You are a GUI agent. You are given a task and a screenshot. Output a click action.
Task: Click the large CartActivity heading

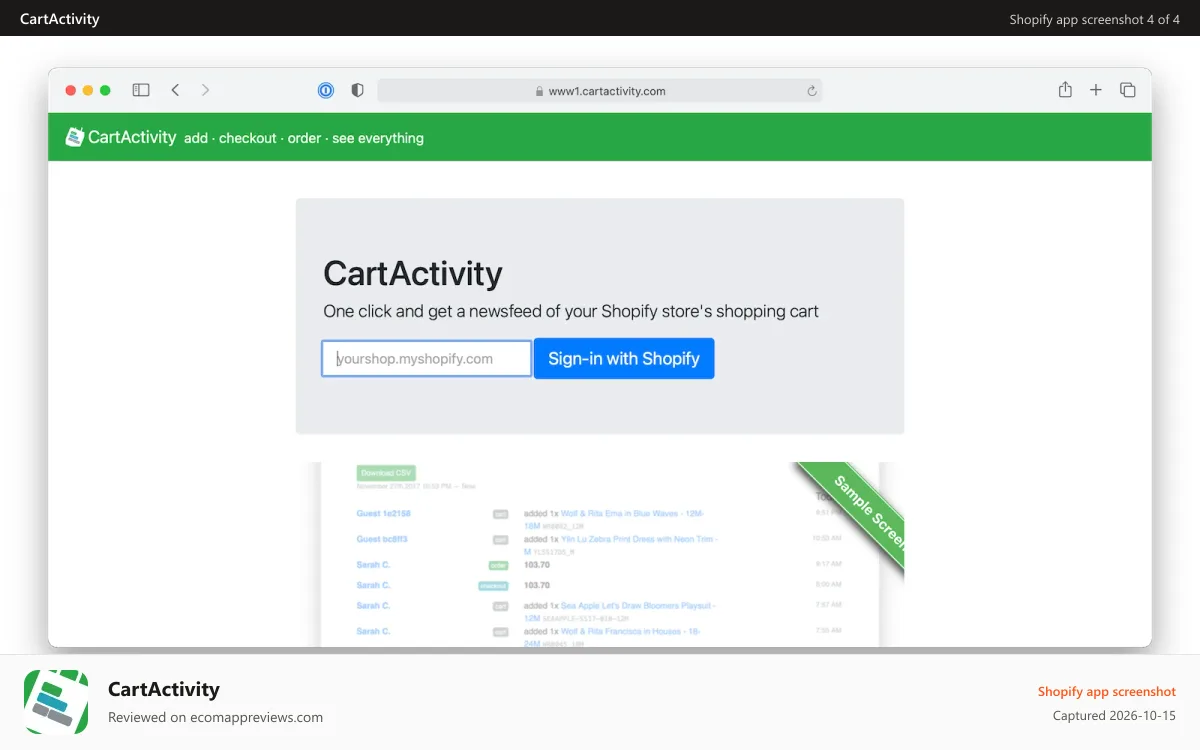click(x=413, y=273)
